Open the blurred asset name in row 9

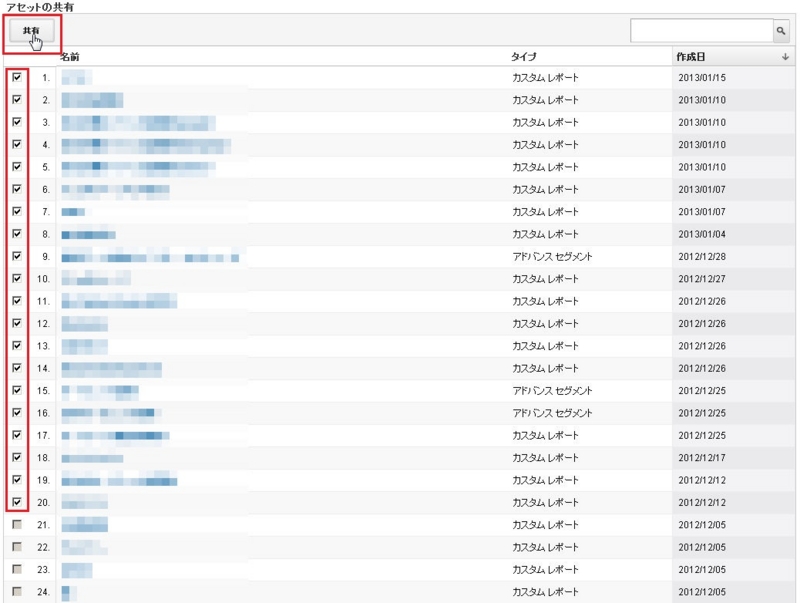pos(151,257)
